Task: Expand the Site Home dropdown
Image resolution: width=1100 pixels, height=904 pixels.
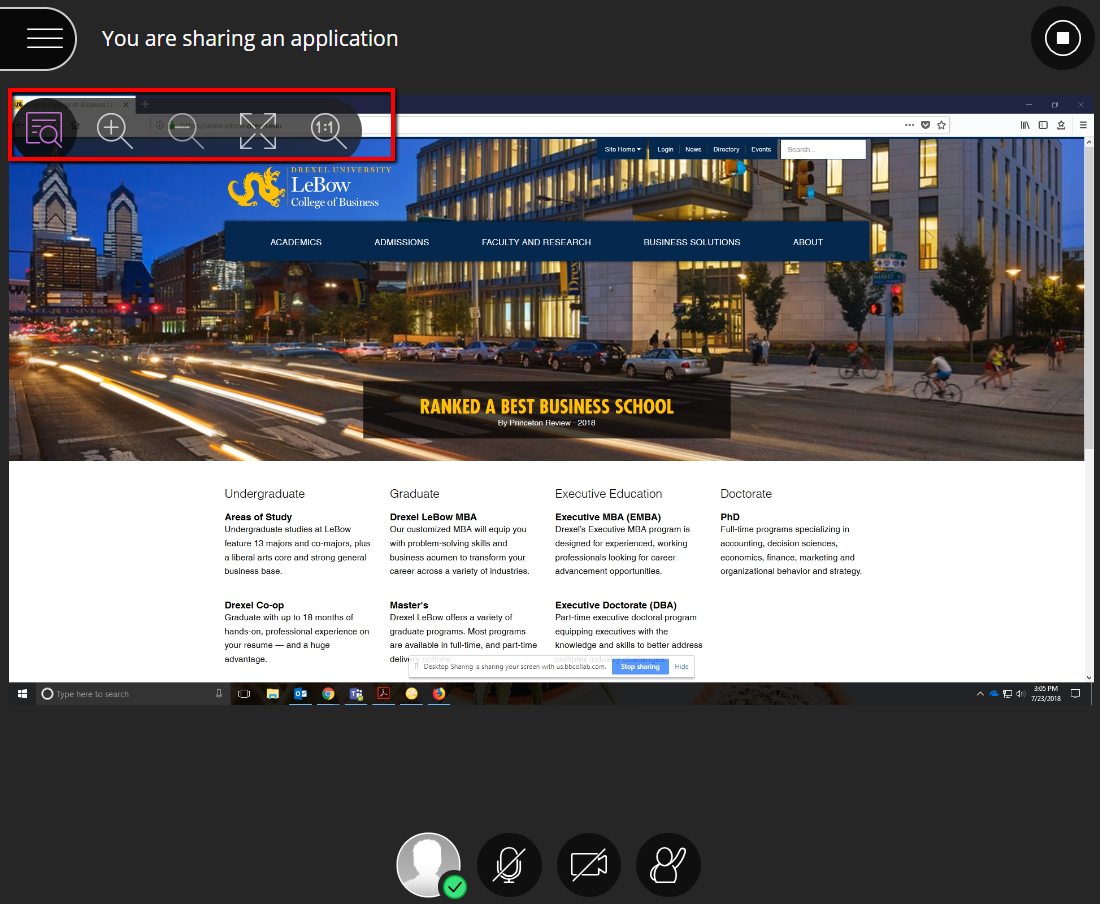Action: [x=622, y=149]
